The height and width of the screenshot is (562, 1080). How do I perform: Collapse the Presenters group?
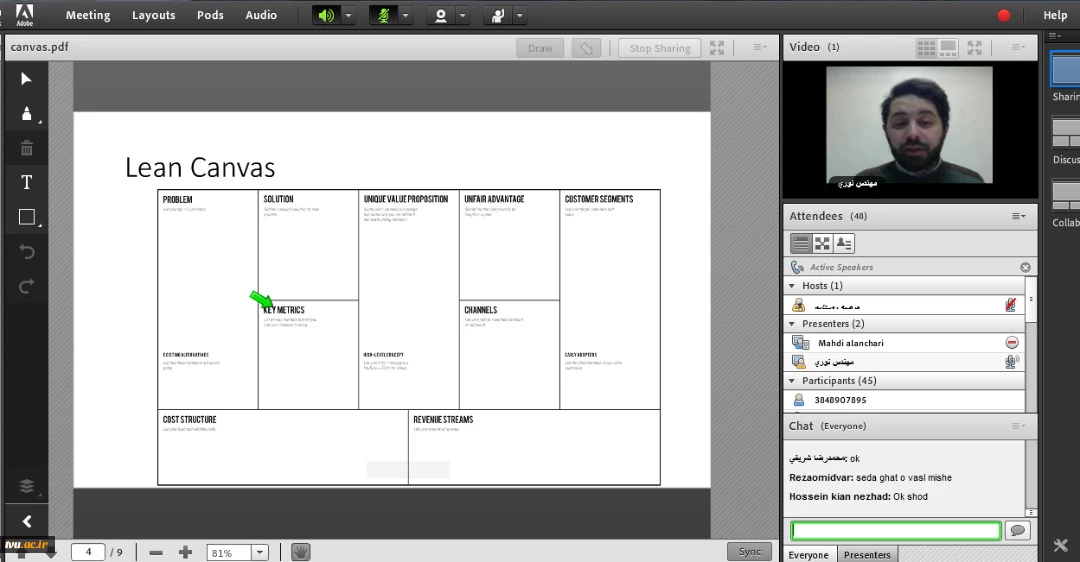(793, 324)
